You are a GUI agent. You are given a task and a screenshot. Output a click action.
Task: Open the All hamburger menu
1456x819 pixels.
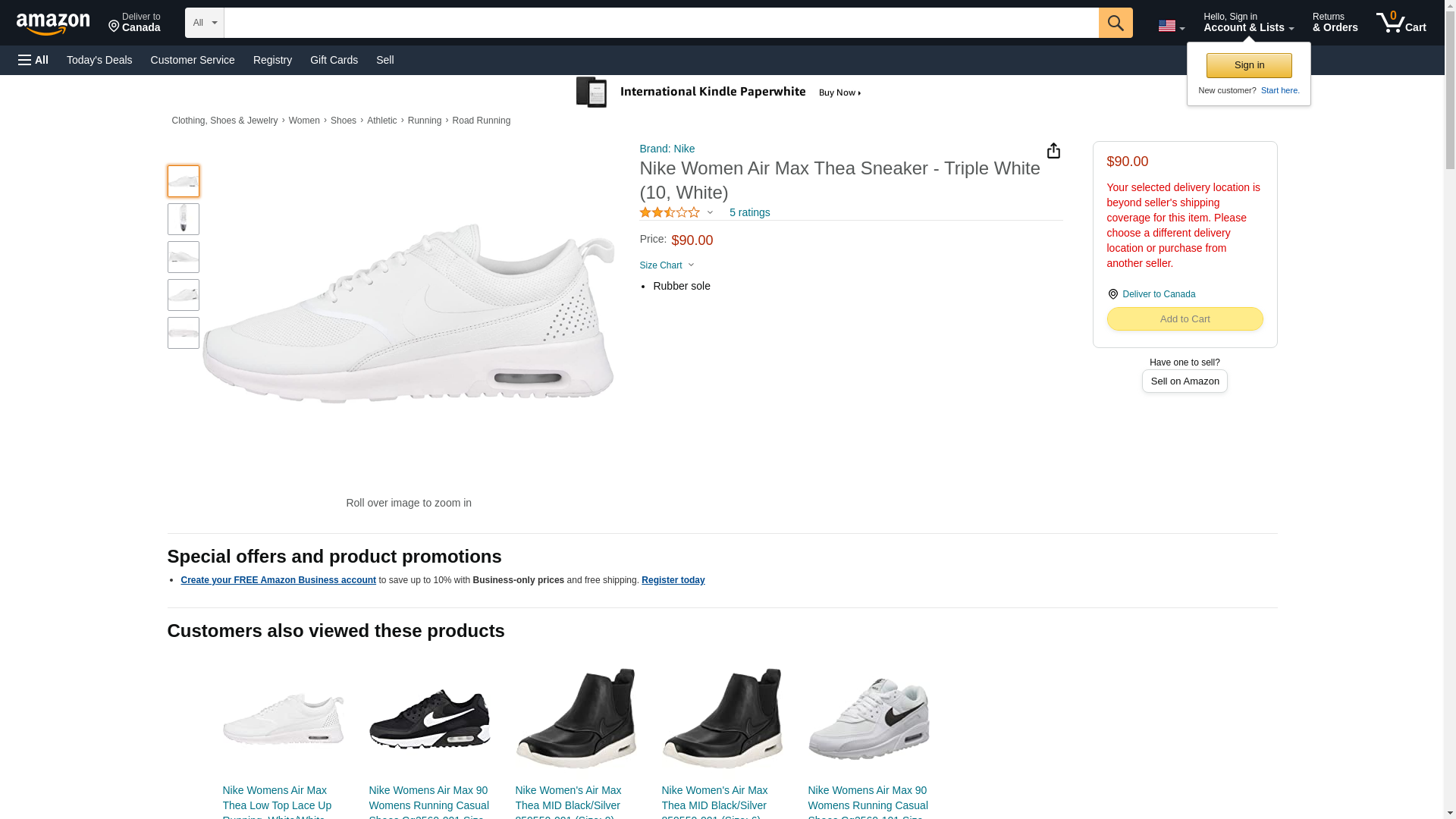[33, 60]
